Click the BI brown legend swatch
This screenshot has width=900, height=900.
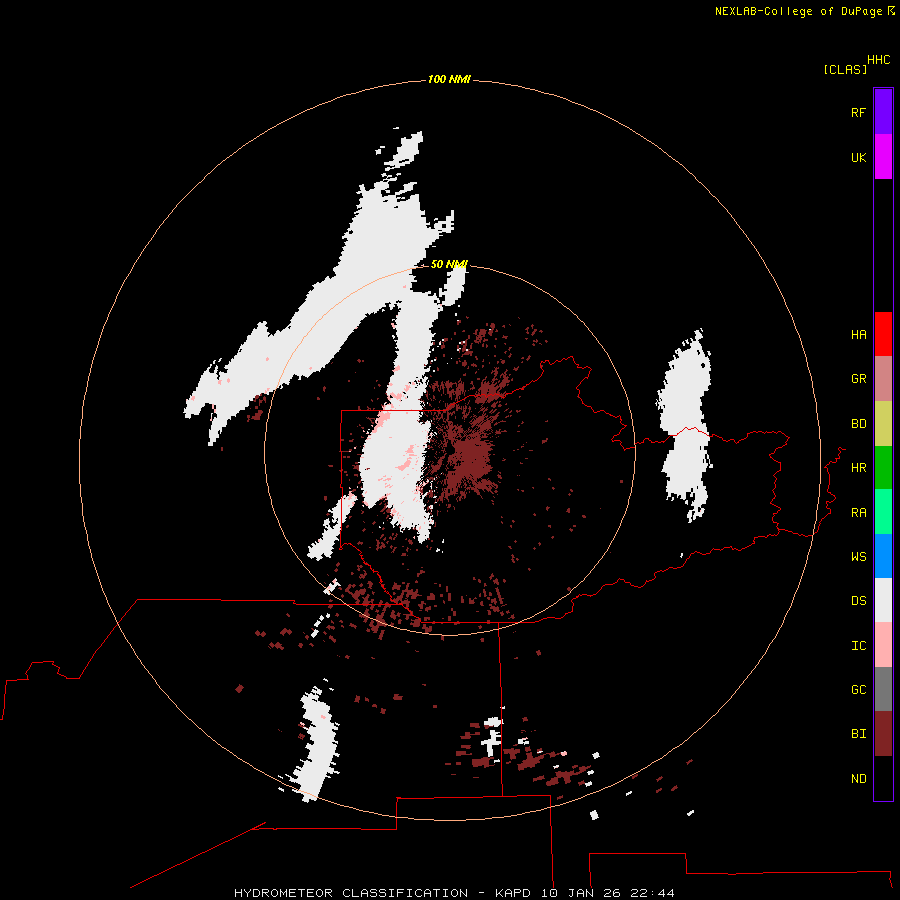[883, 734]
